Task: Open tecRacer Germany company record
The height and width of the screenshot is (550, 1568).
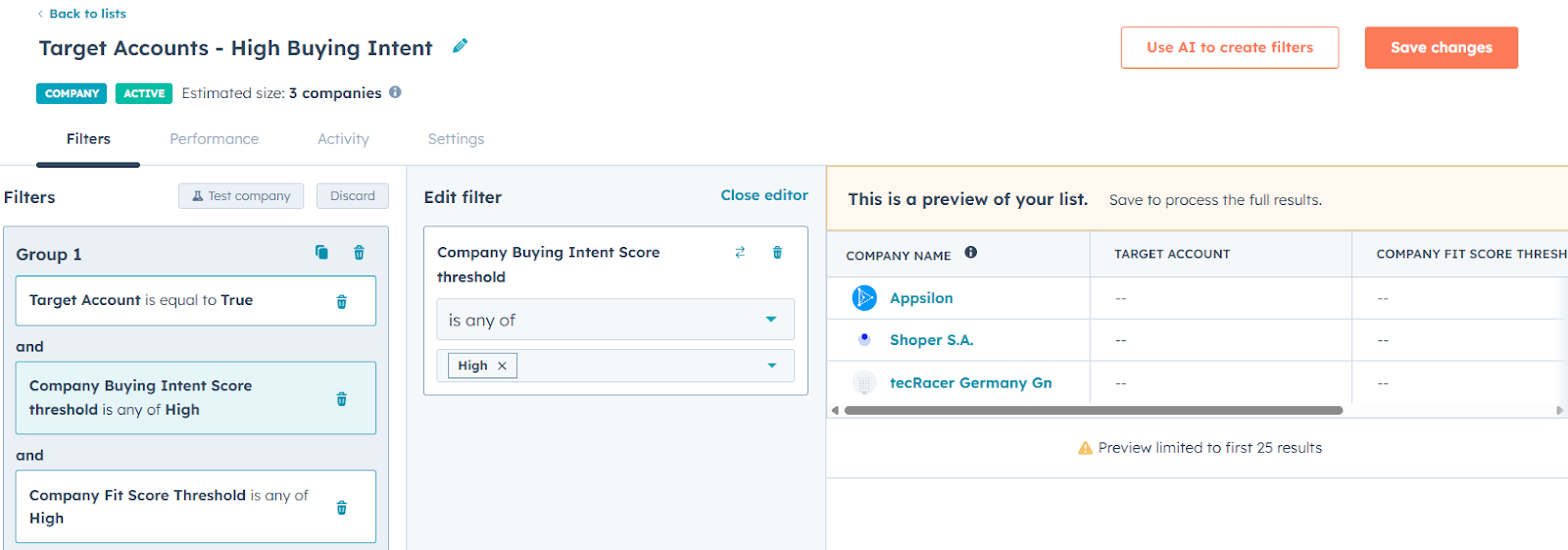Action: point(971,383)
